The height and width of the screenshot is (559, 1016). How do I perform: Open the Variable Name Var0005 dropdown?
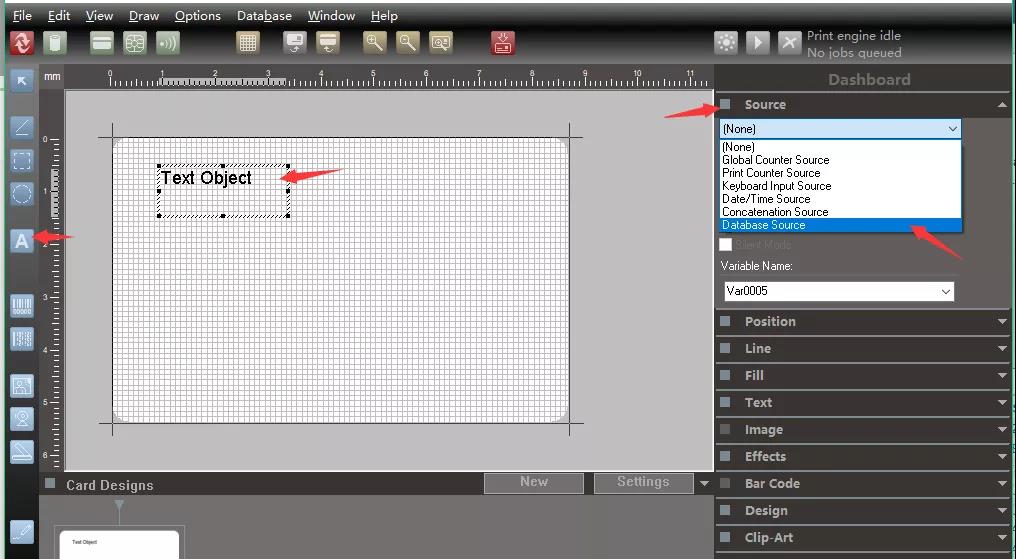coord(839,291)
